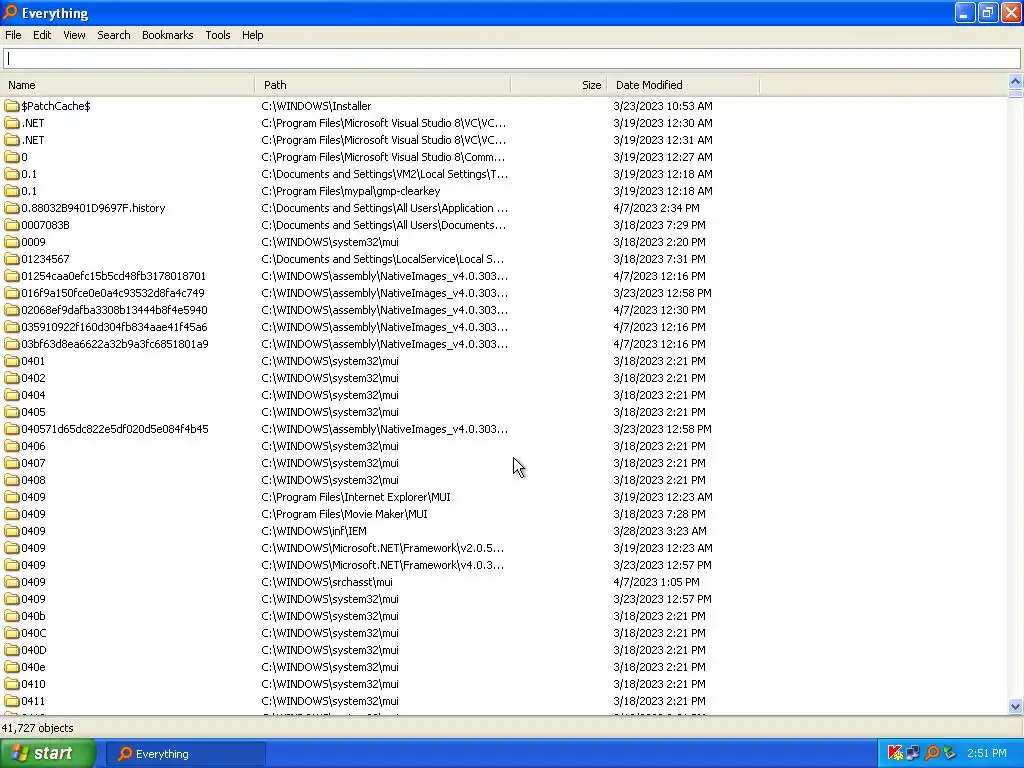Select folder icon for 040e

(12, 667)
